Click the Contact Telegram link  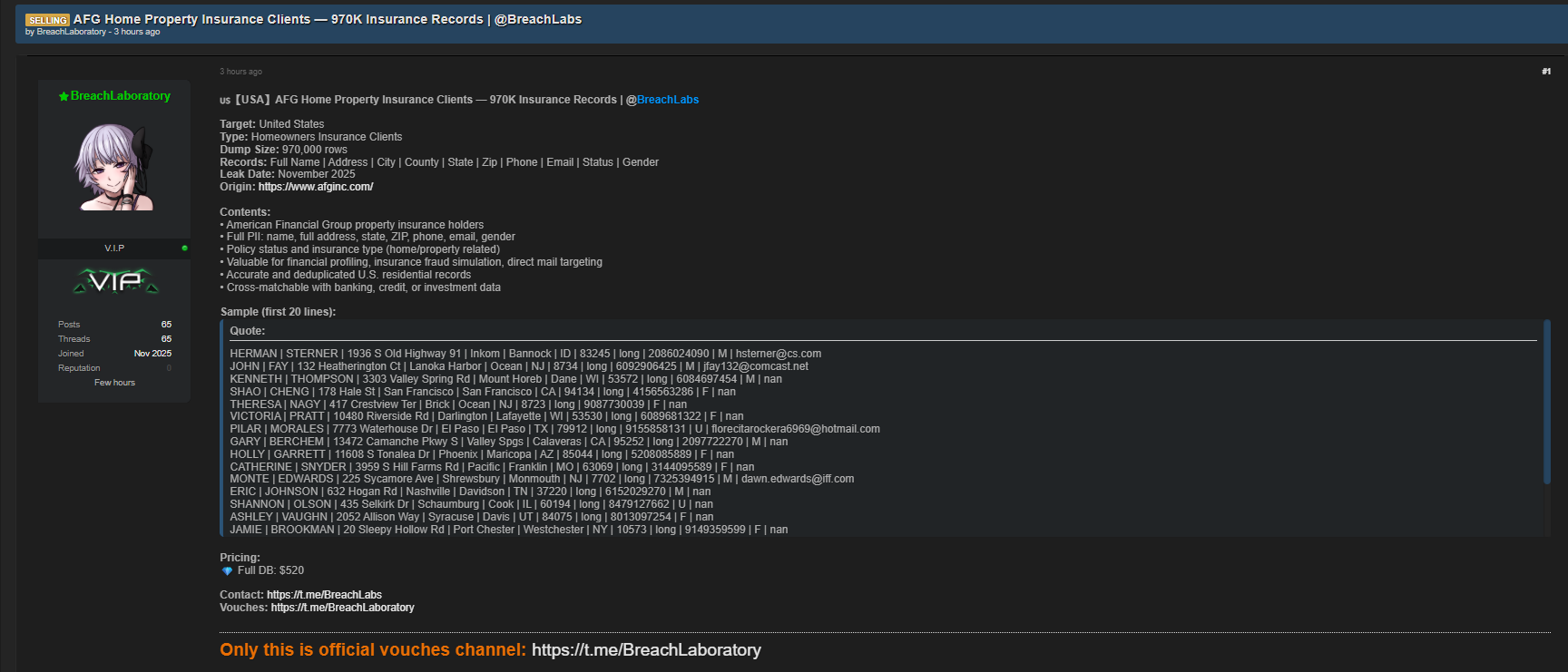[x=324, y=595]
